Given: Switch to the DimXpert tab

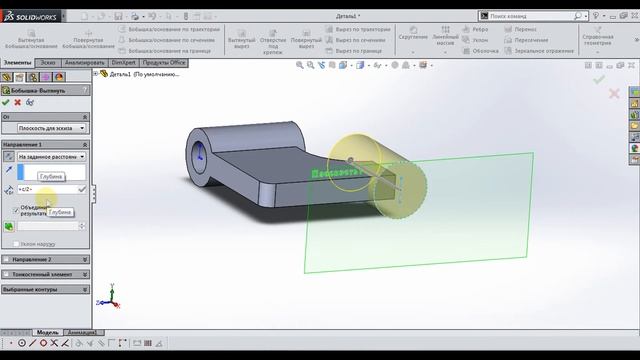Looking at the screenshot, I should tap(123, 63).
